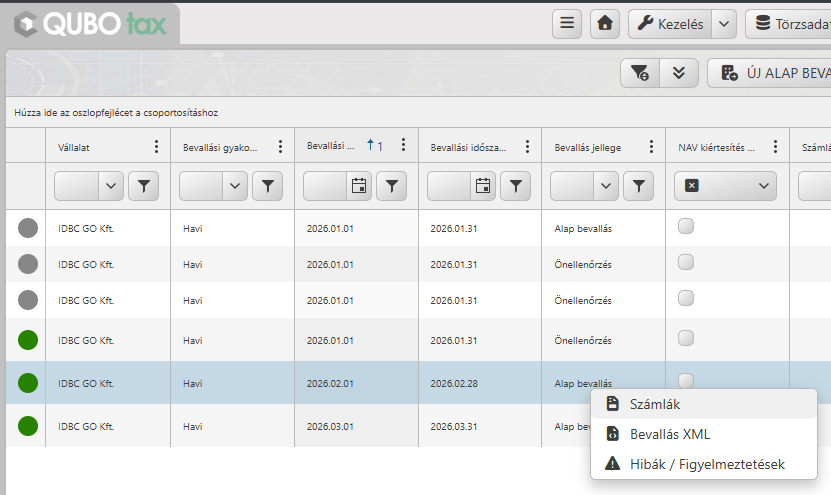
Task: Go to the home page icon
Action: pyautogui.click(x=605, y=24)
